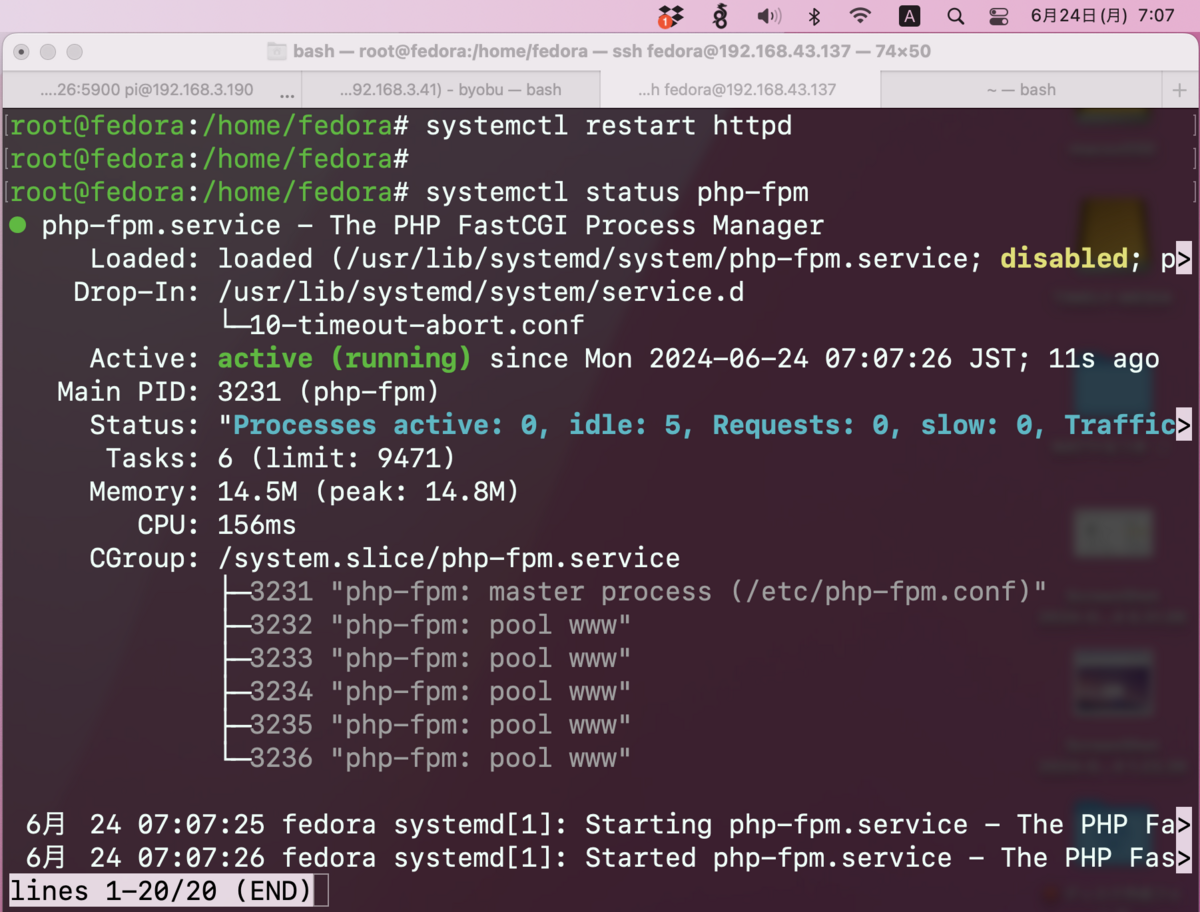Open the Wi-Fi menu bar icon
This screenshot has width=1200, height=912.
860,16
